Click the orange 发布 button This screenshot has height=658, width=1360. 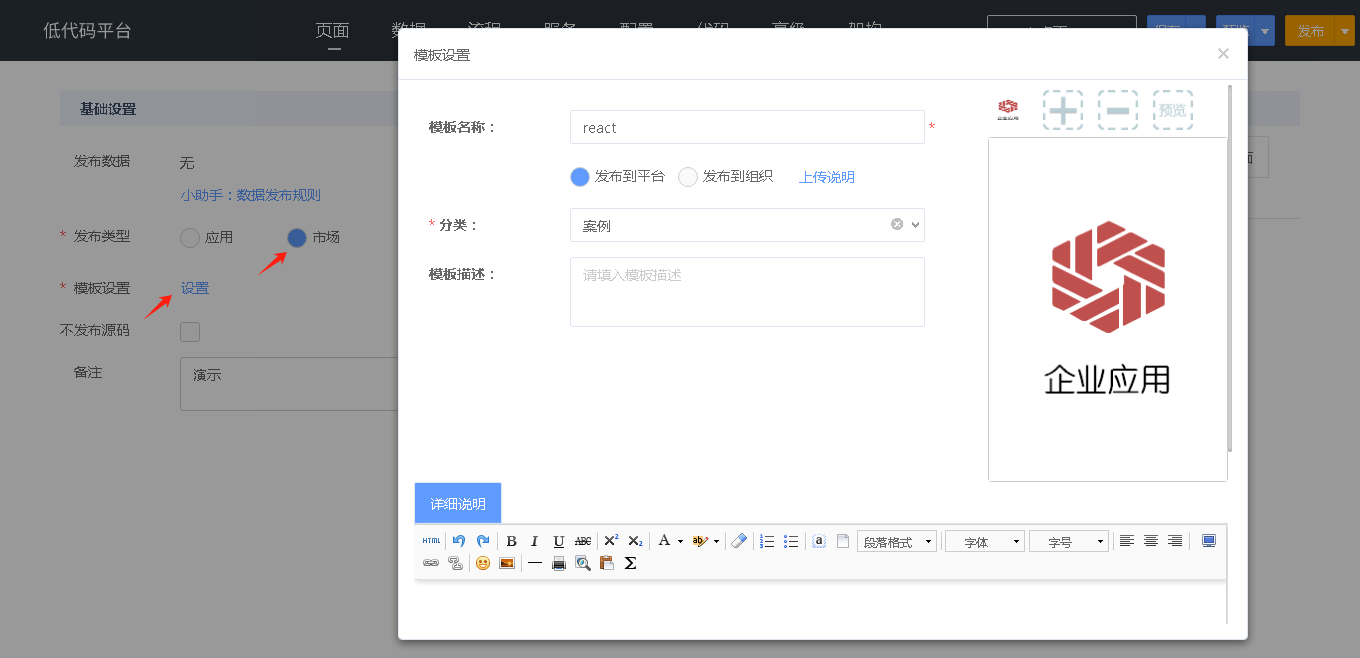(x=1311, y=31)
